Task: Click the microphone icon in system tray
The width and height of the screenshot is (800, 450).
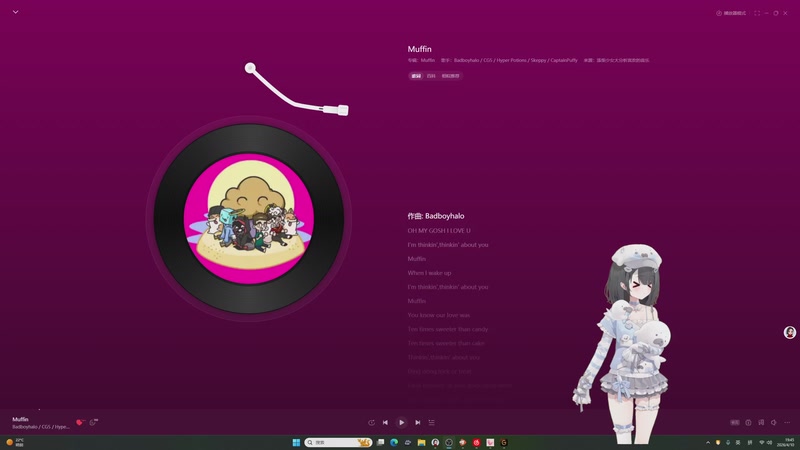Action: coord(728,442)
